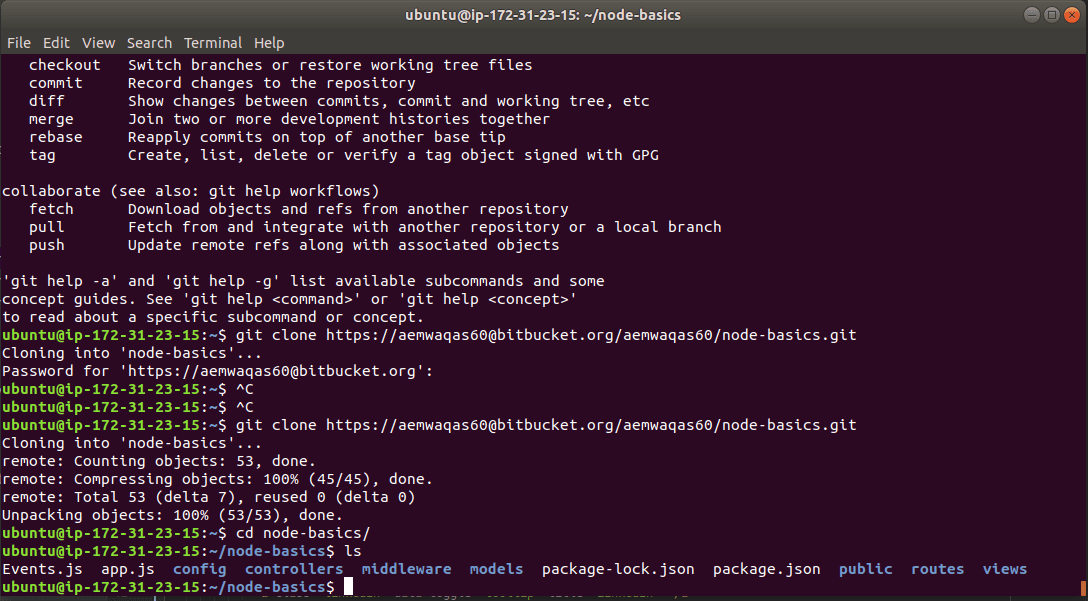Click the orange scrollbar thumb at bottom right
The height and width of the screenshot is (601, 1088).
point(1083,587)
